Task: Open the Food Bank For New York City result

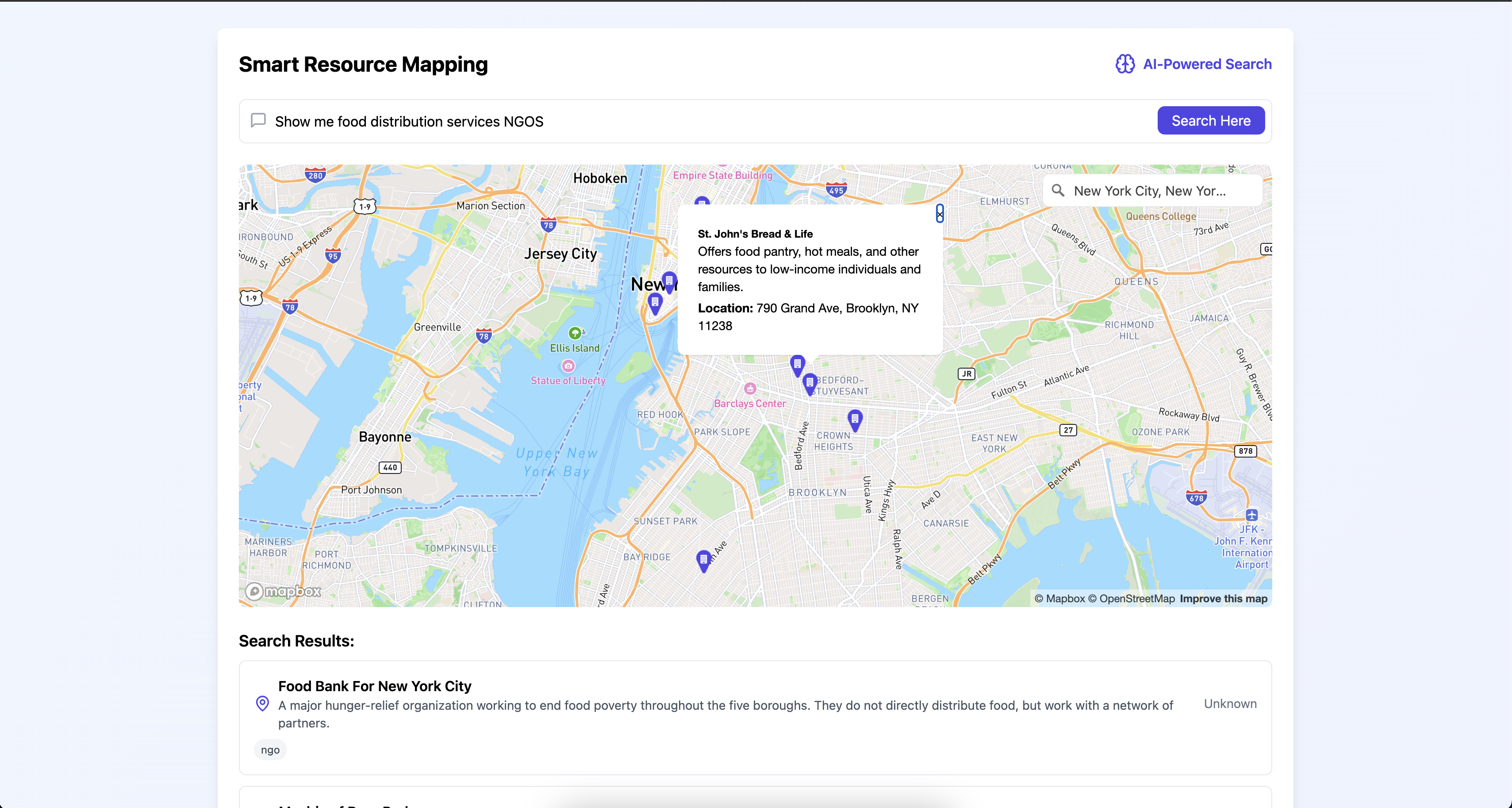Action: [x=375, y=686]
